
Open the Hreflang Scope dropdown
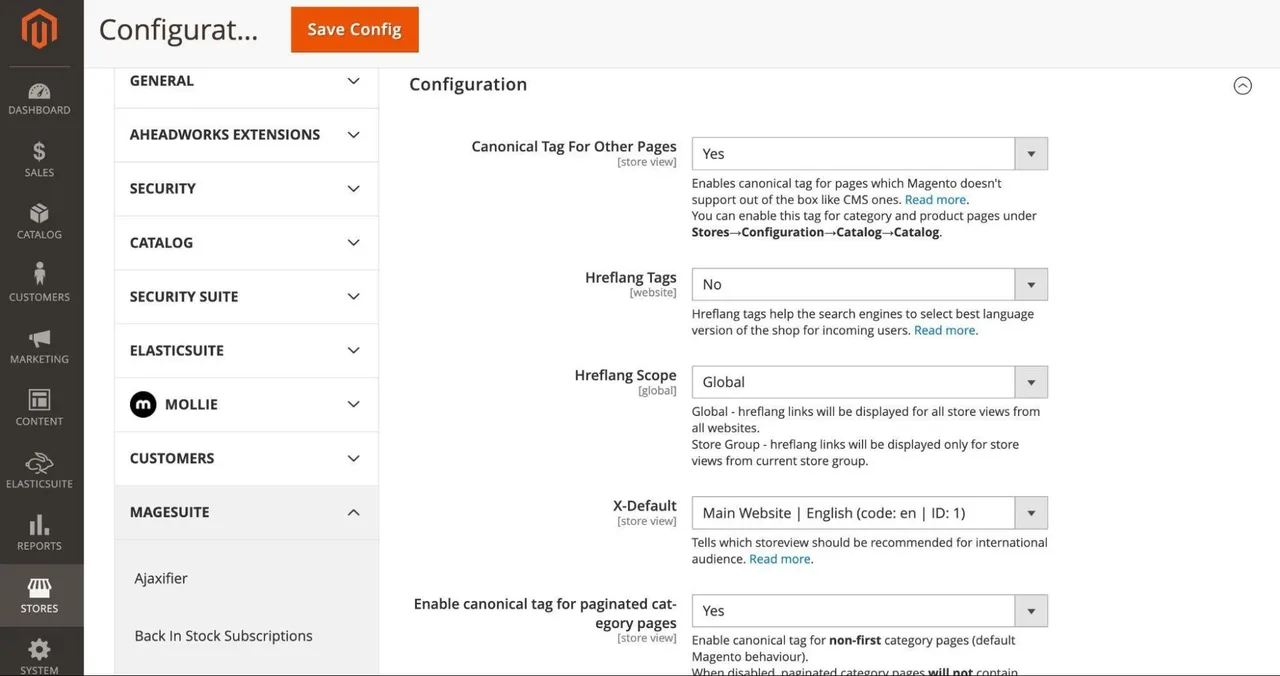(x=869, y=382)
